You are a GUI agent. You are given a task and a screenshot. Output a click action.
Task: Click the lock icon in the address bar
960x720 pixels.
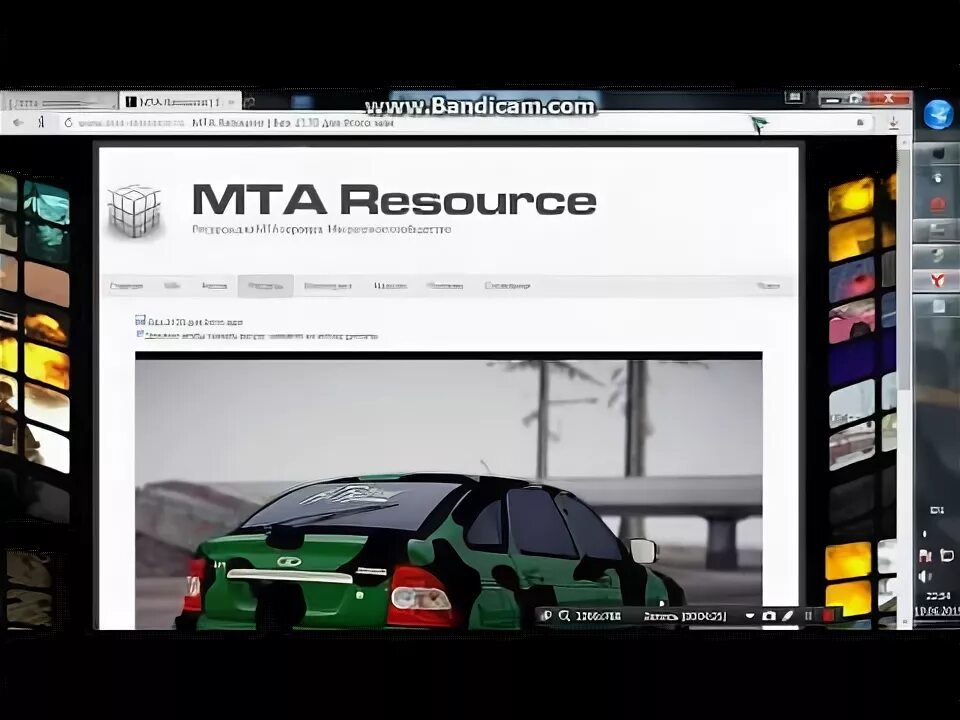pos(860,122)
